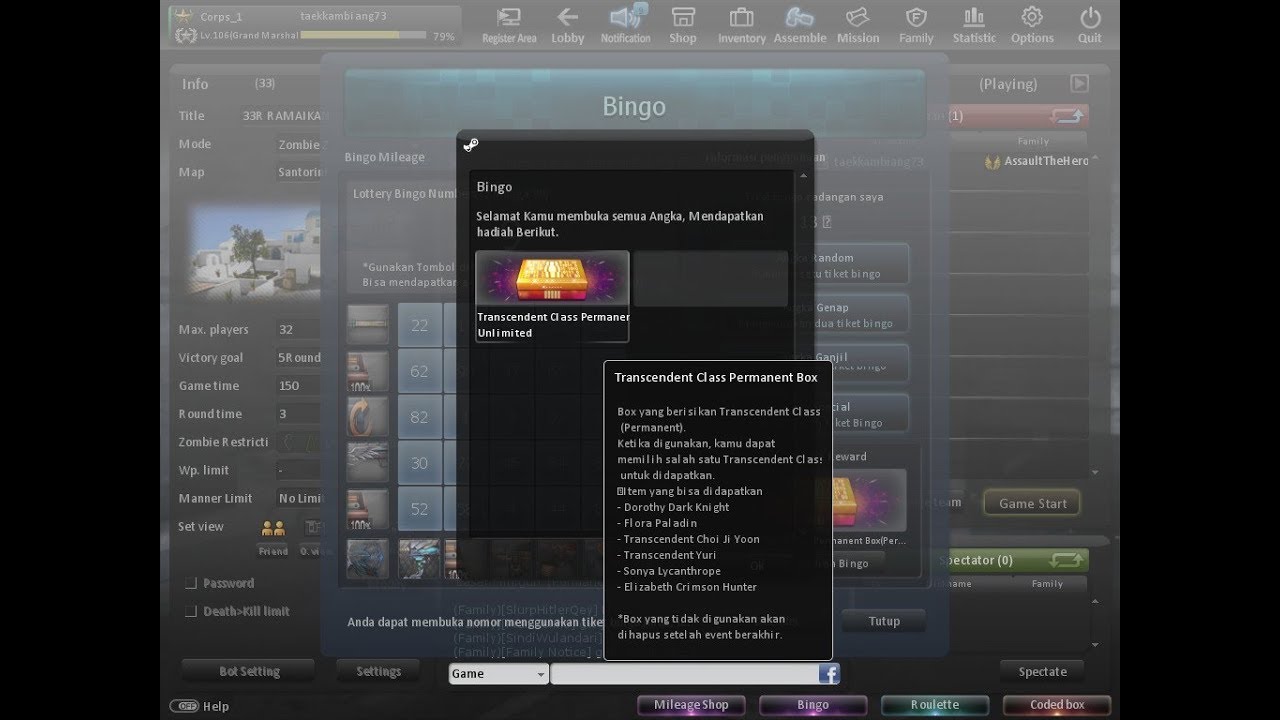Click the Settings button
This screenshot has width=1280, height=720.
[379, 672]
